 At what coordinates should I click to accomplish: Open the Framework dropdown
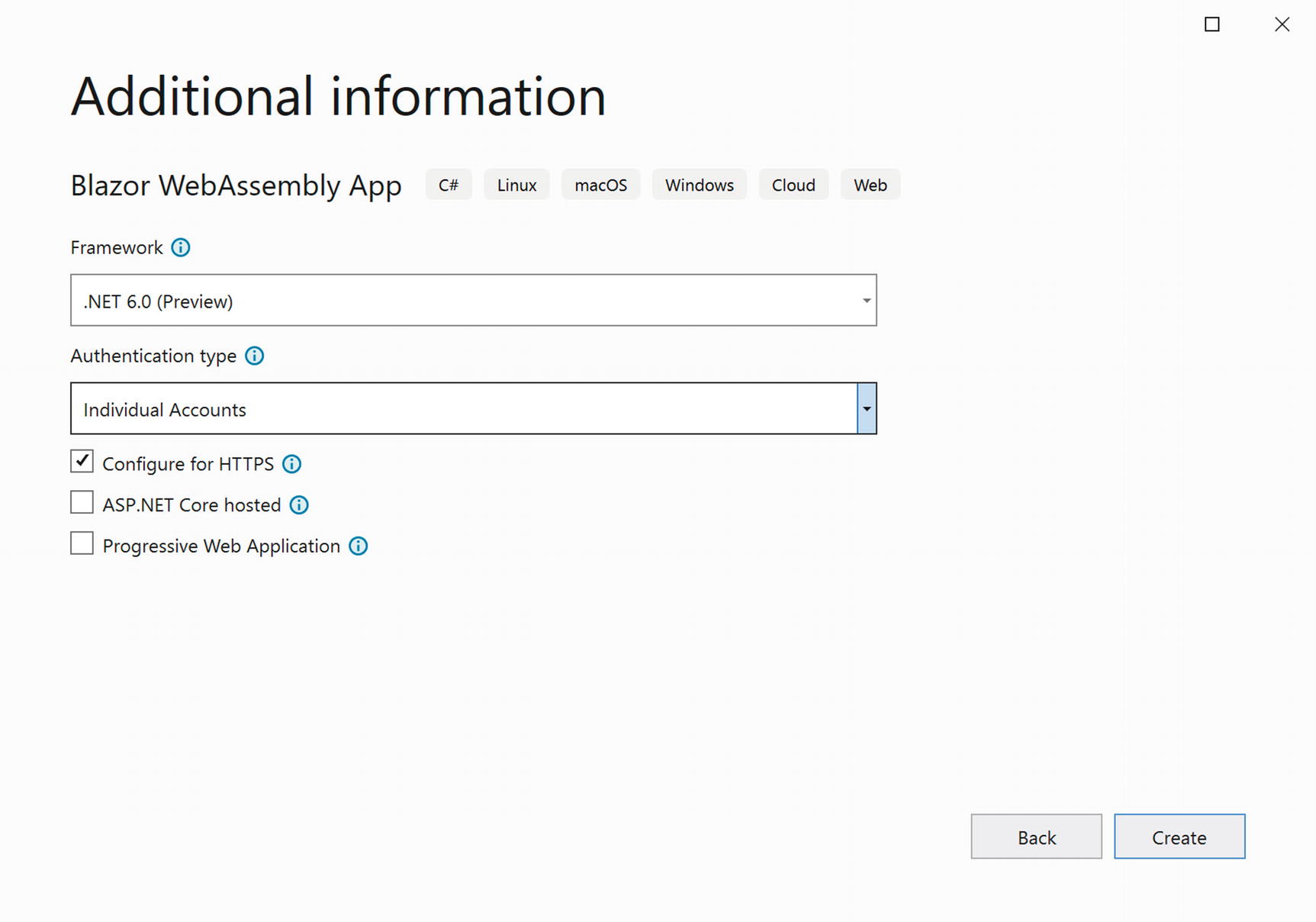tap(473, 301)
